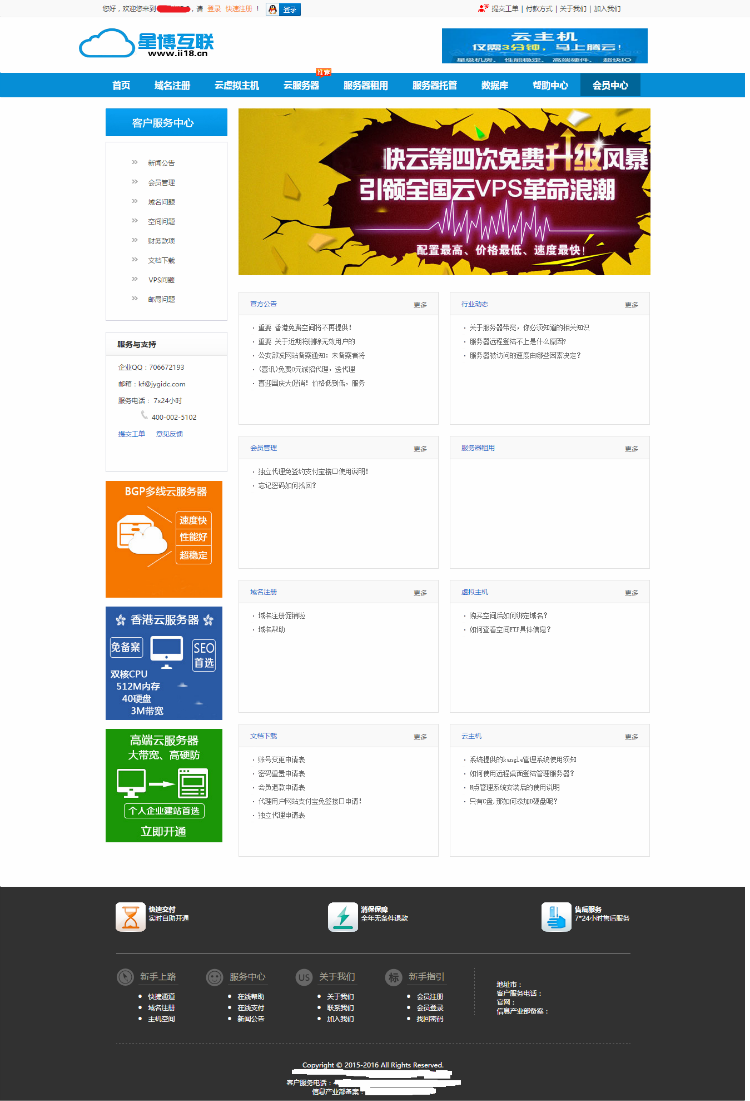750x1101 pixels.
Task: Open 域名注册 in the navigation bar
Action: click(172, 85)
